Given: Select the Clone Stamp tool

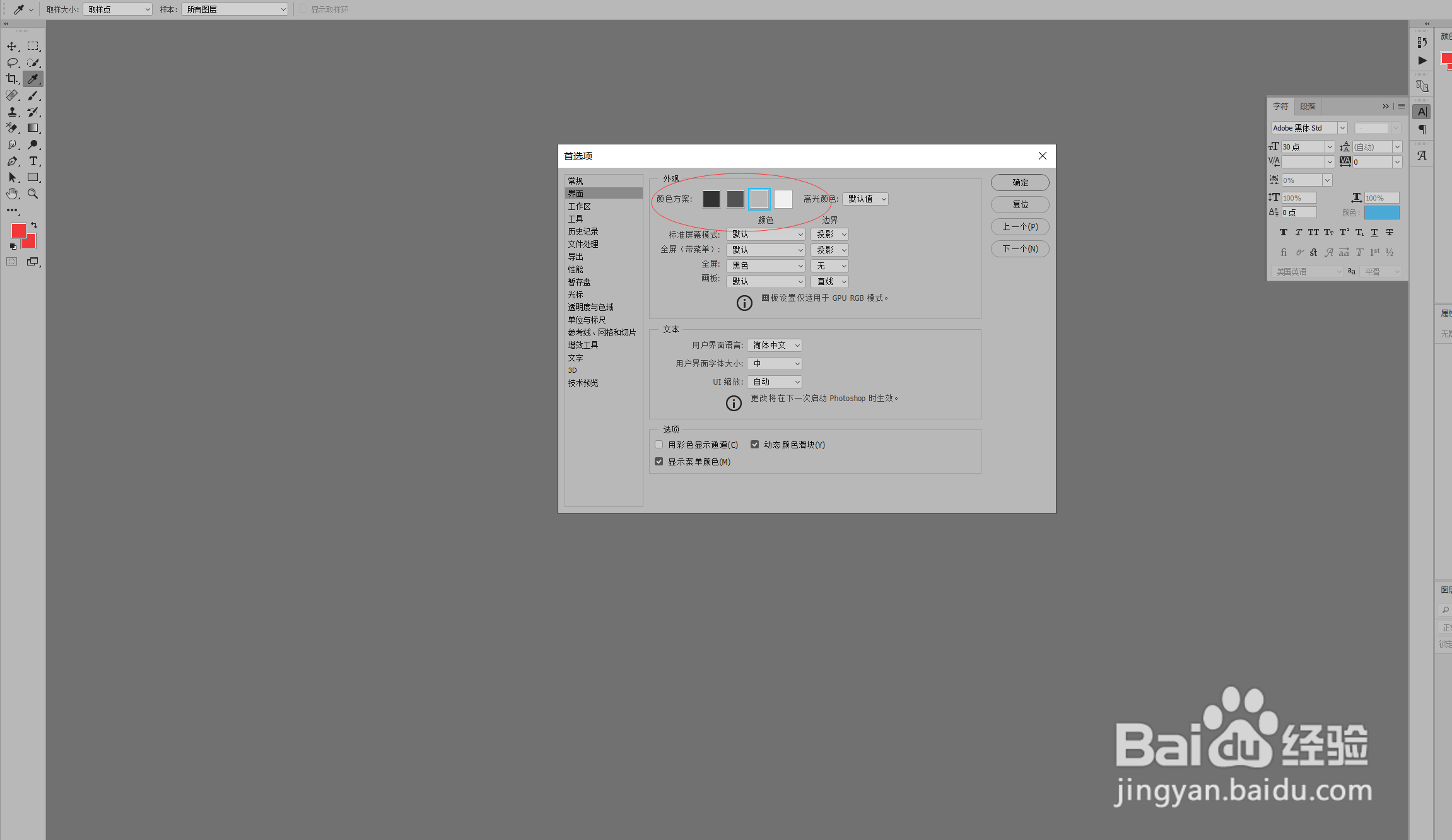Looking at the screenshot, I should [12, 112].
